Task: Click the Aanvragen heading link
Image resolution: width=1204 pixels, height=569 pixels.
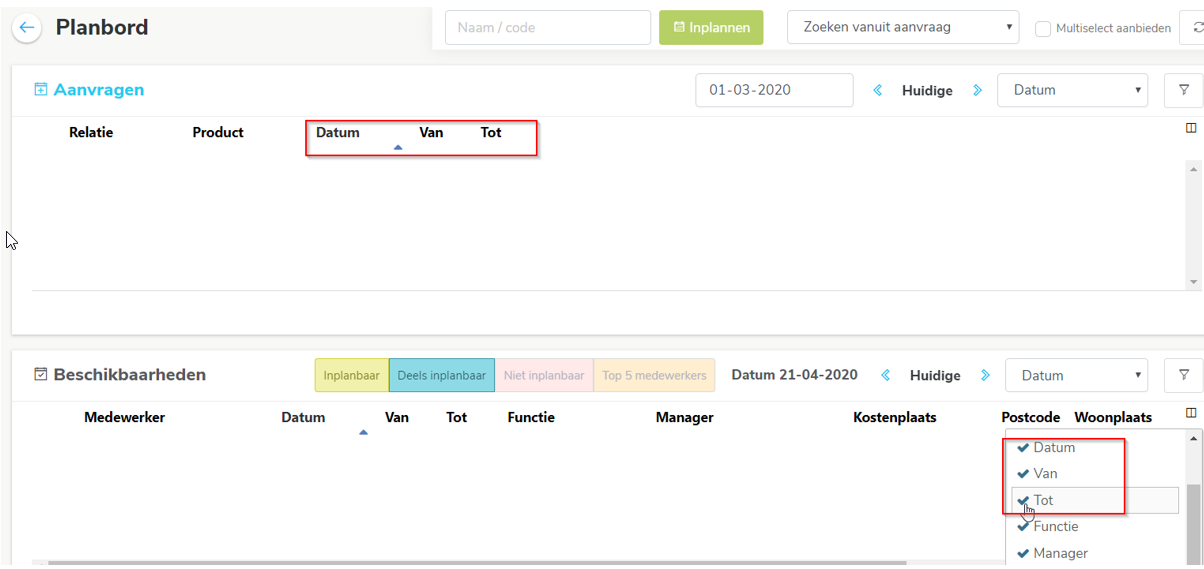Action: pos(99,90)
